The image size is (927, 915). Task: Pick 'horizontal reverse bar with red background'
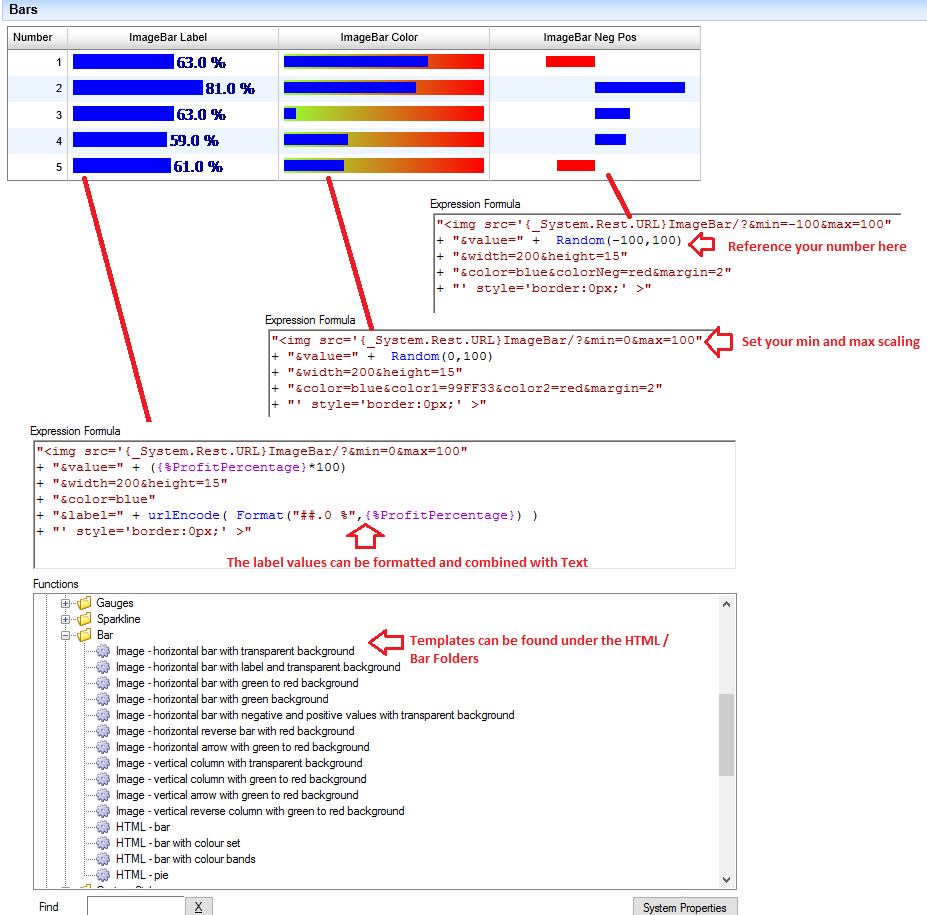click(x=235, y=731)
